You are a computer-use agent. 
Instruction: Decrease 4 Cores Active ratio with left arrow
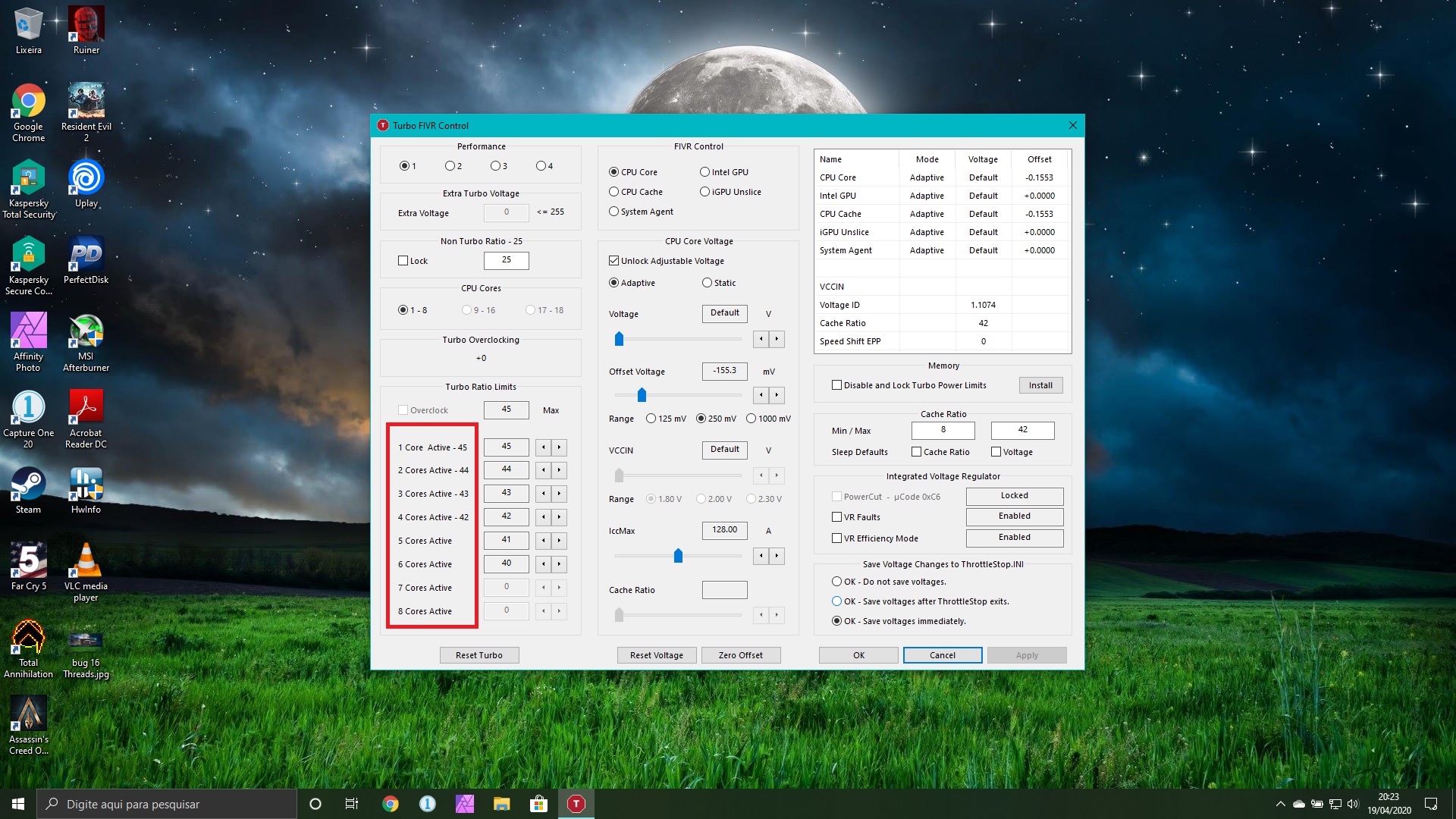[x=543, y=517]
